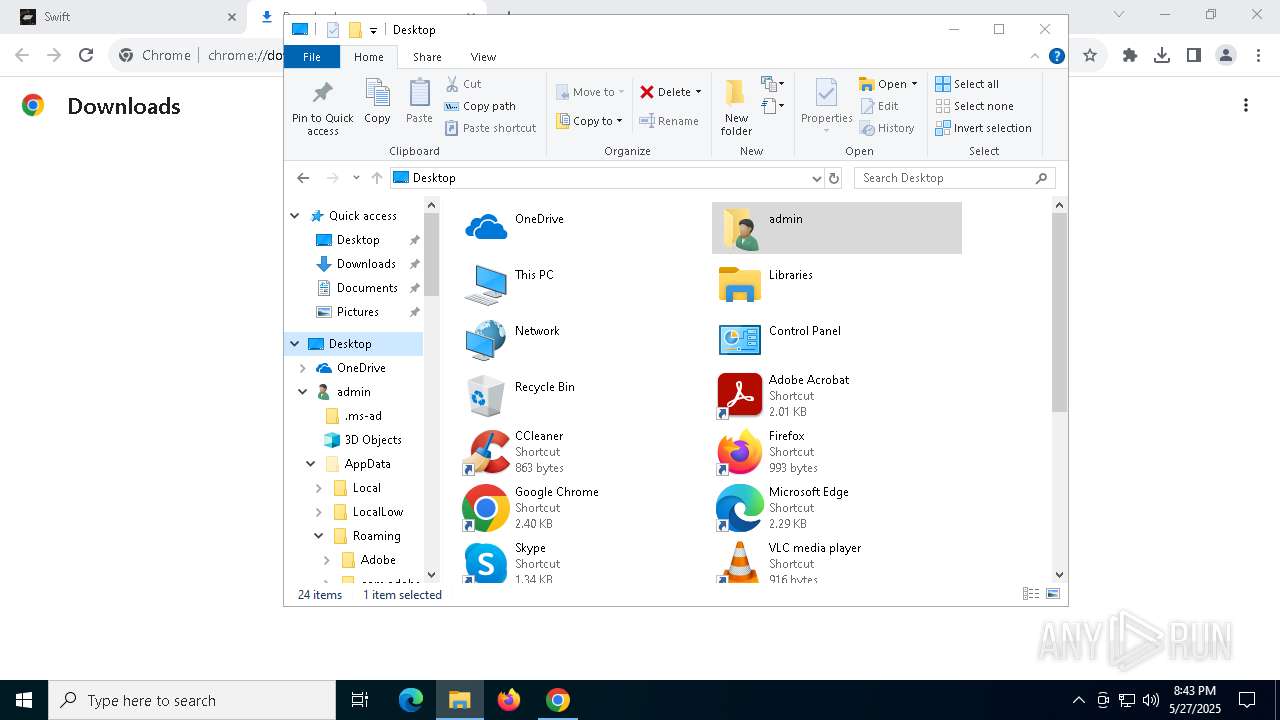Open Firefox from the taskbar

[x=509, y=700]
